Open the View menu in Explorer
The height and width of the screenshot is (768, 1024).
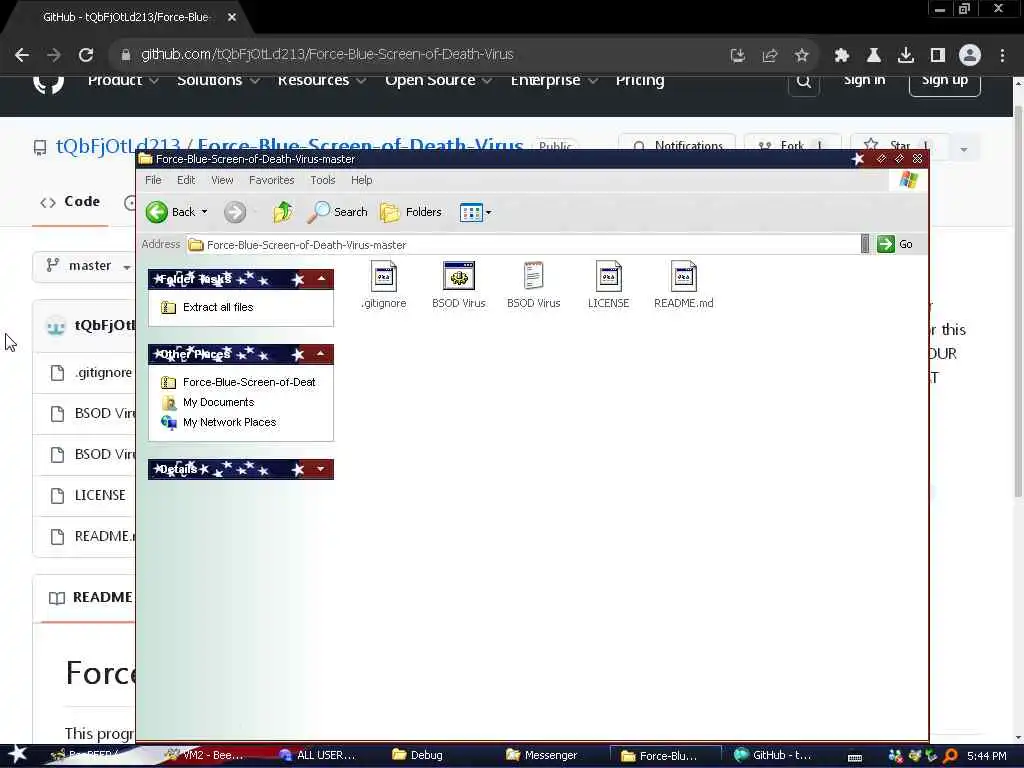point(222,180)
